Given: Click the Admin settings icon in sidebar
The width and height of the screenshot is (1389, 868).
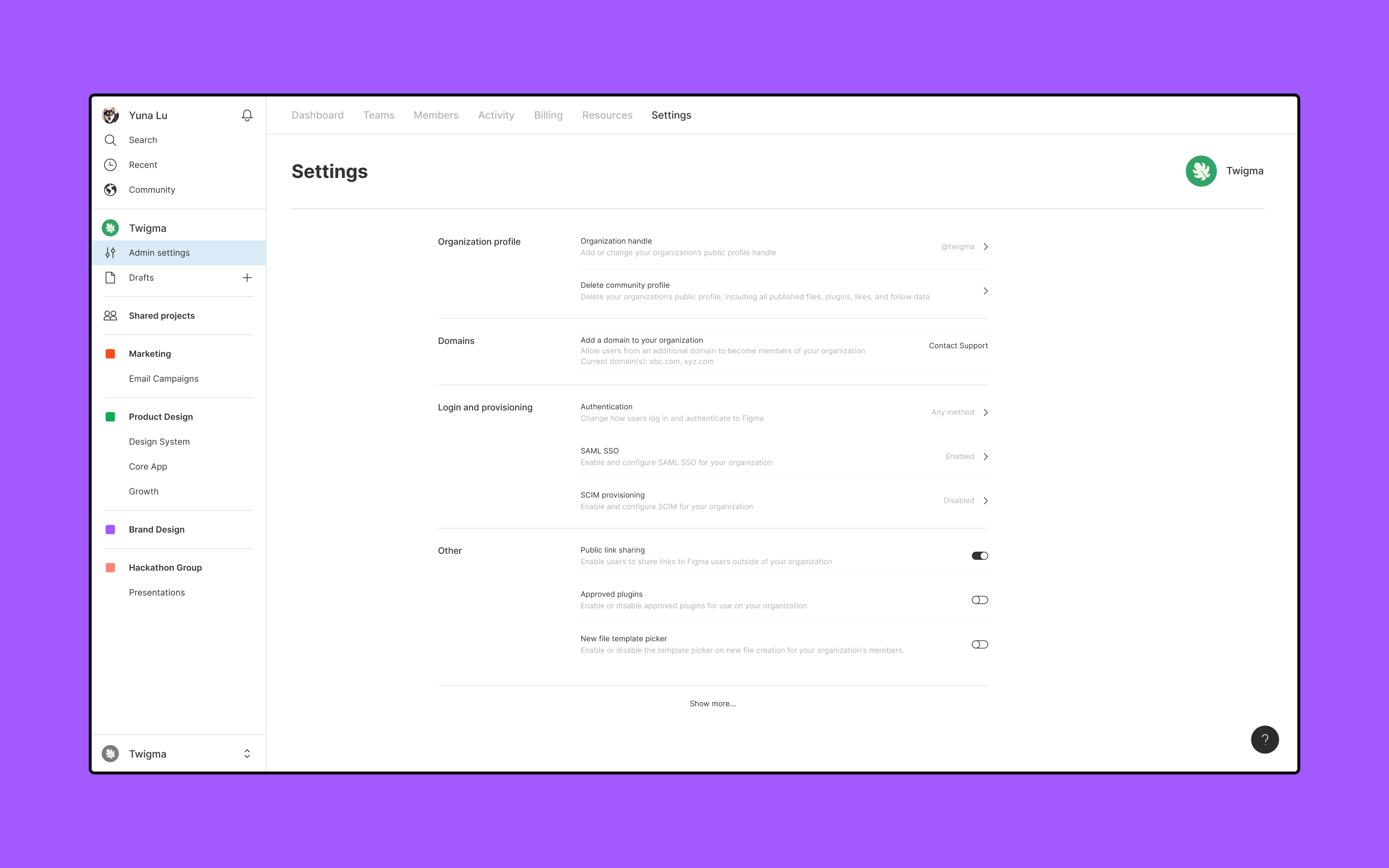Looking at the screenshot, I should 111,252.
